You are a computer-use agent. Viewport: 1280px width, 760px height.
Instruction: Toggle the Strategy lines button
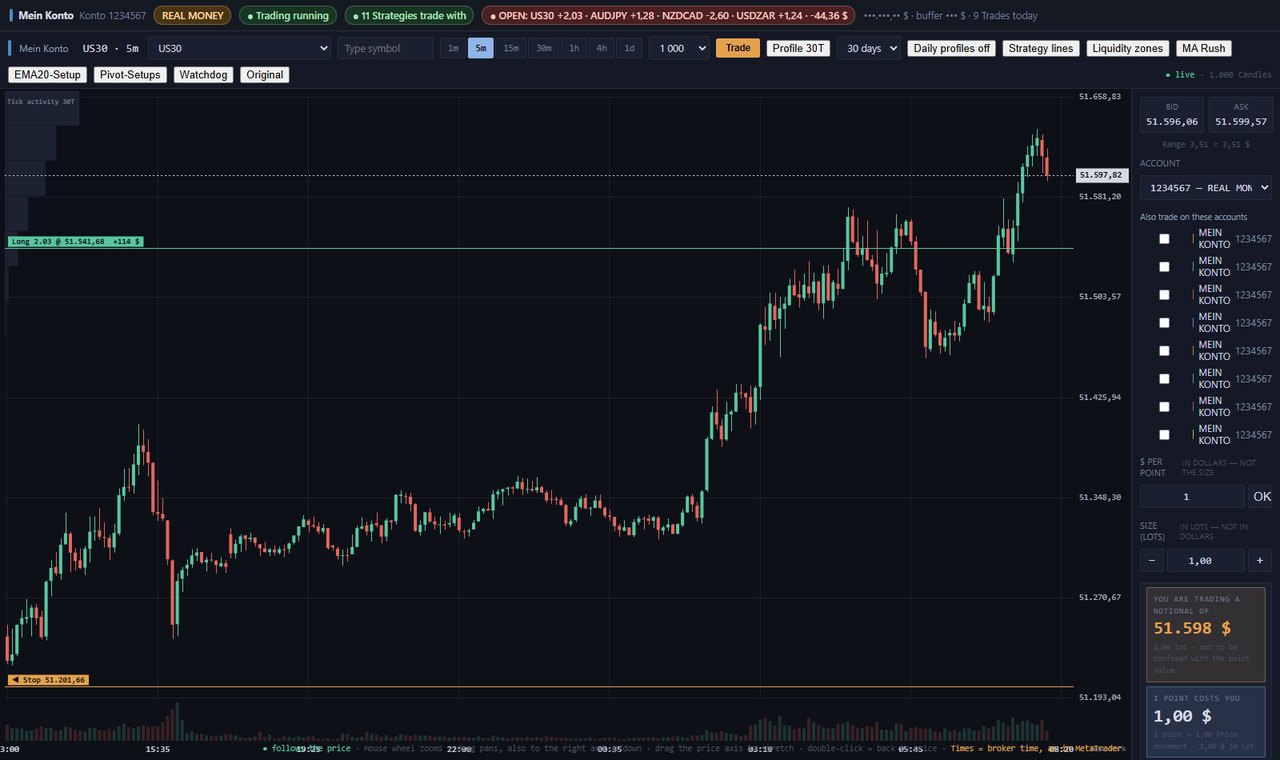(x=1040, y=48)
